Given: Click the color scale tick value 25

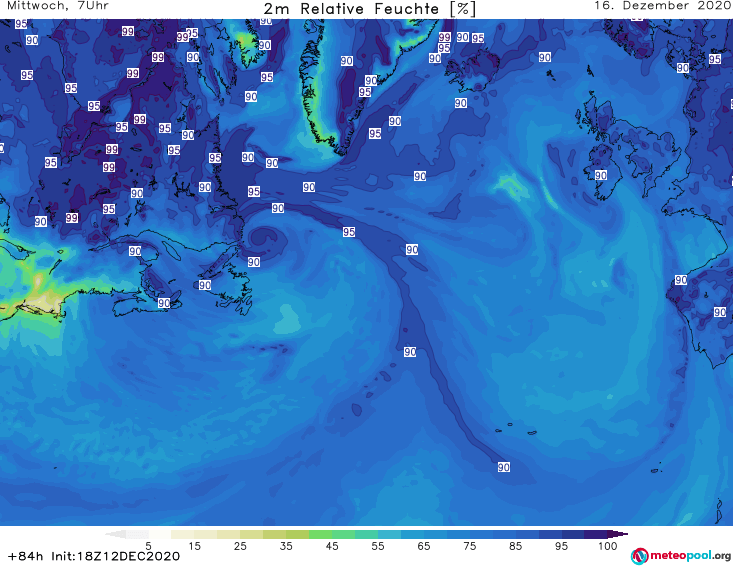Looking at the screenshot, I should [x=240, y=545].
